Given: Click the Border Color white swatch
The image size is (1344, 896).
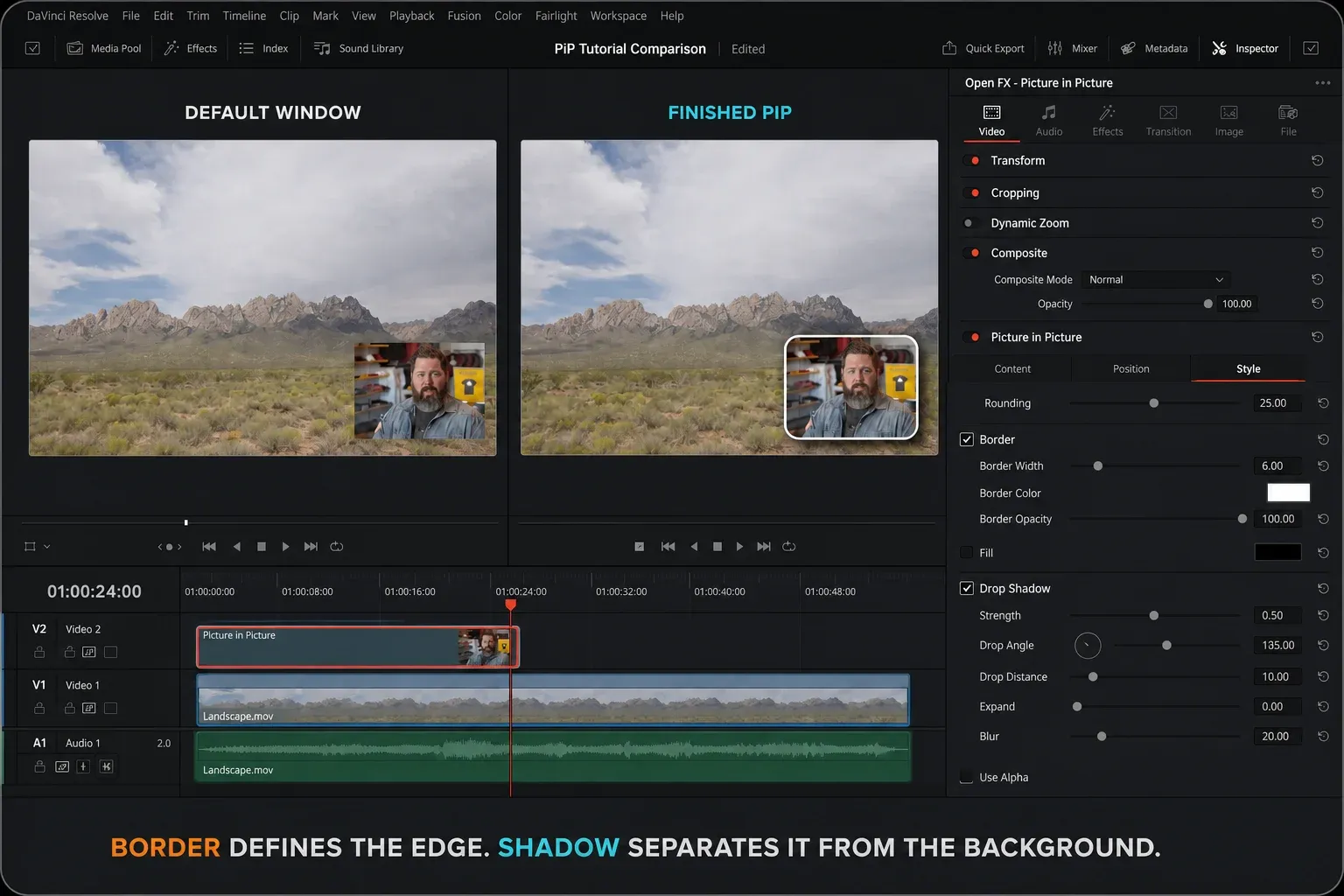Looking at the screenshot, I should click(1288, 493).
